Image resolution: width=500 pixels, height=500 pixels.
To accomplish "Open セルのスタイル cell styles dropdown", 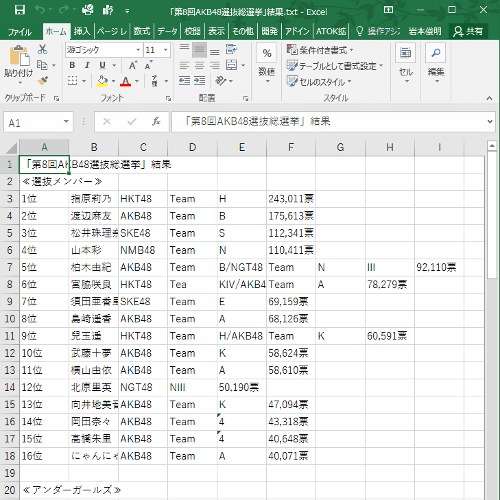I will pos(319,81).
